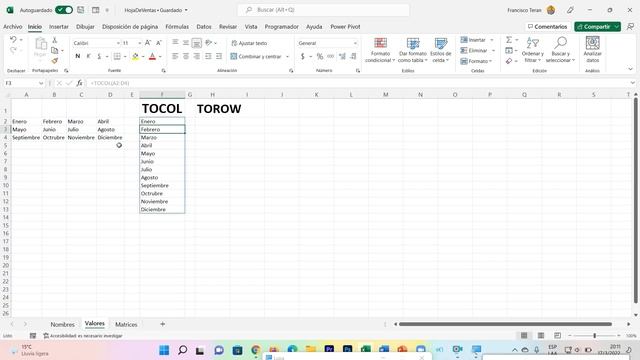Click the Copy icon in Portapapeles

pos(54,50)
